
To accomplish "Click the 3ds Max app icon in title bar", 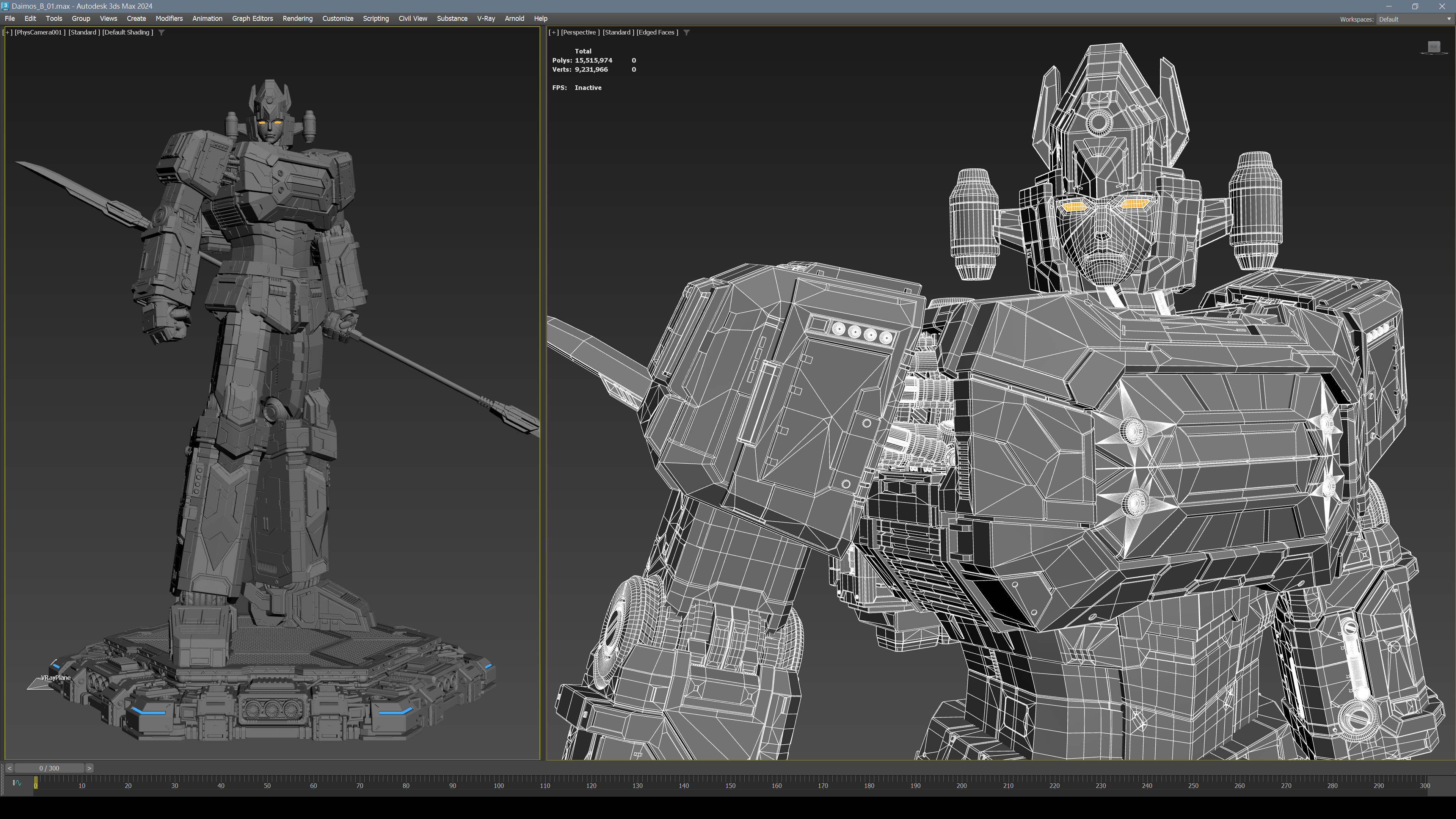I will click(x=5, y=6).
